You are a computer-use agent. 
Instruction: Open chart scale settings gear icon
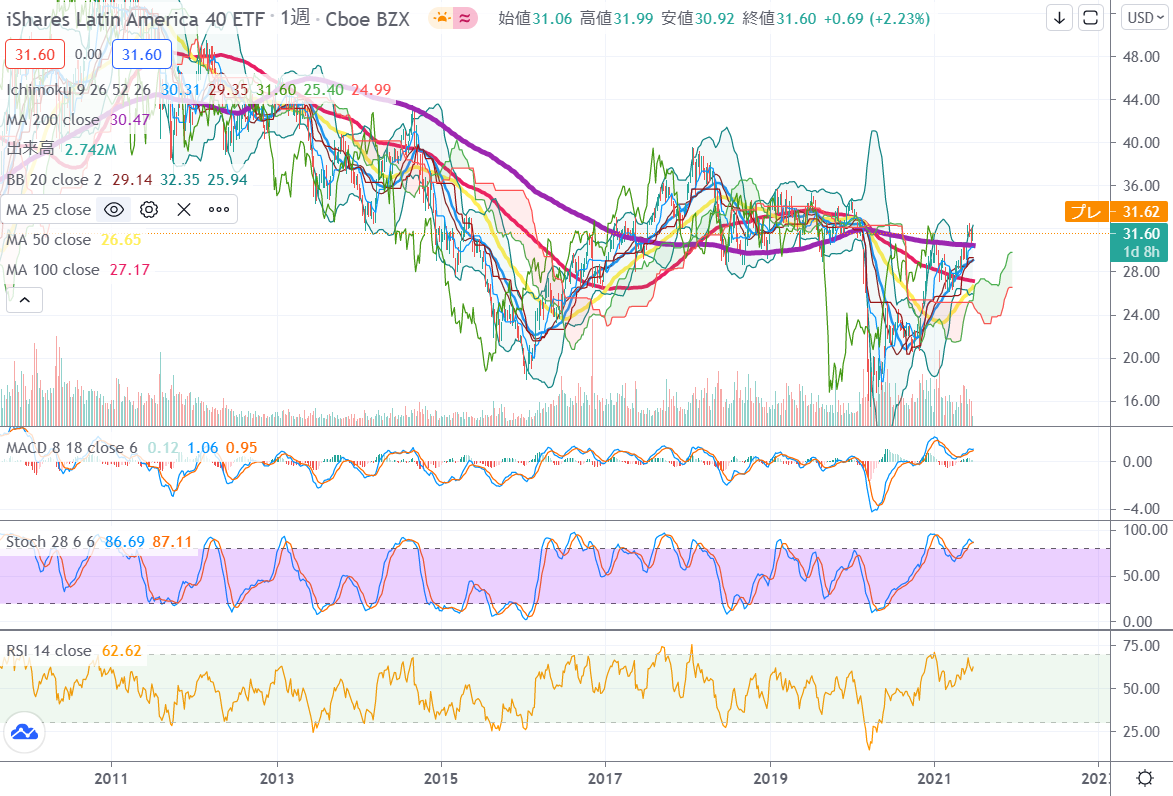[1145, 778]
